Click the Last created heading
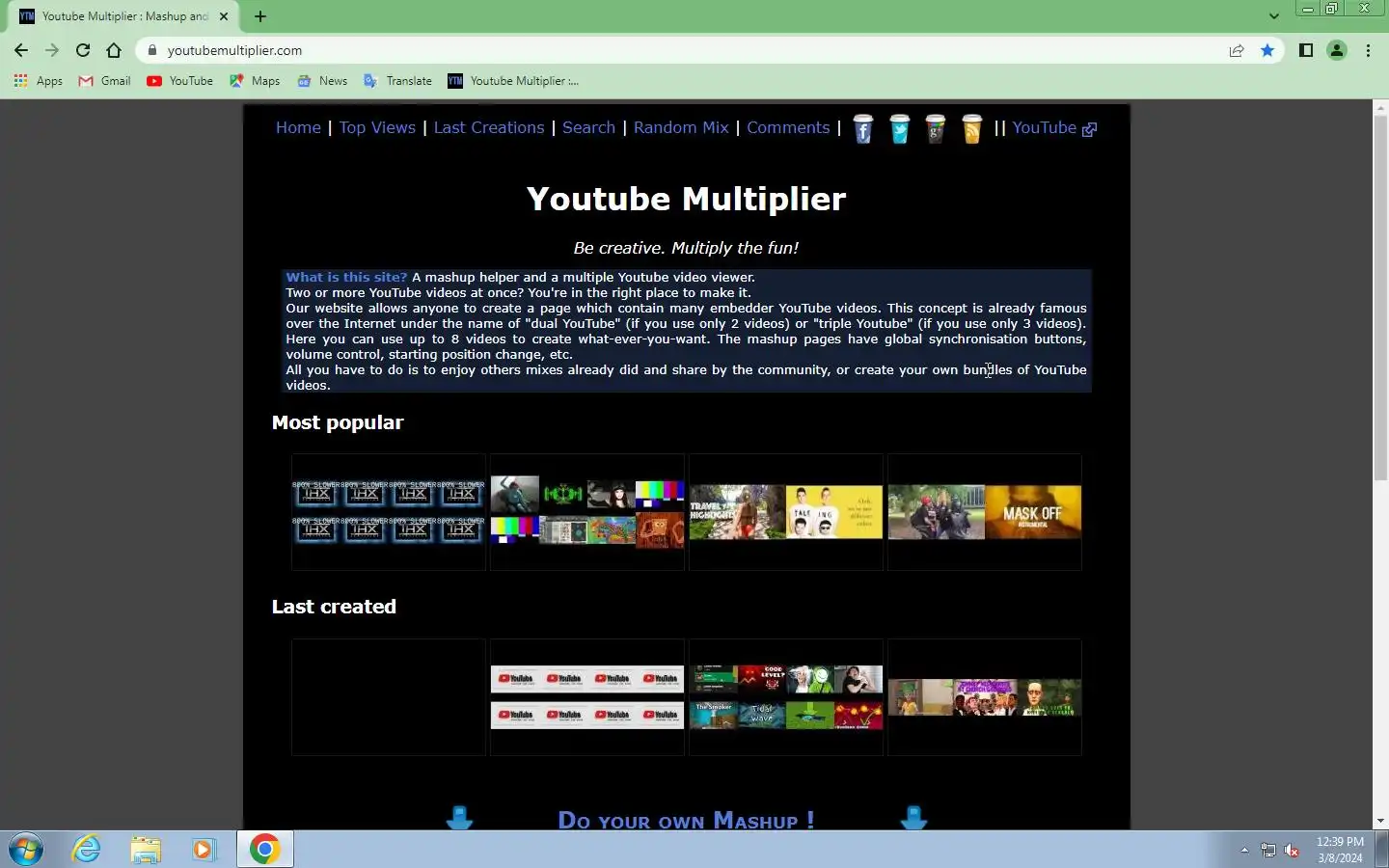 (334, 607)
